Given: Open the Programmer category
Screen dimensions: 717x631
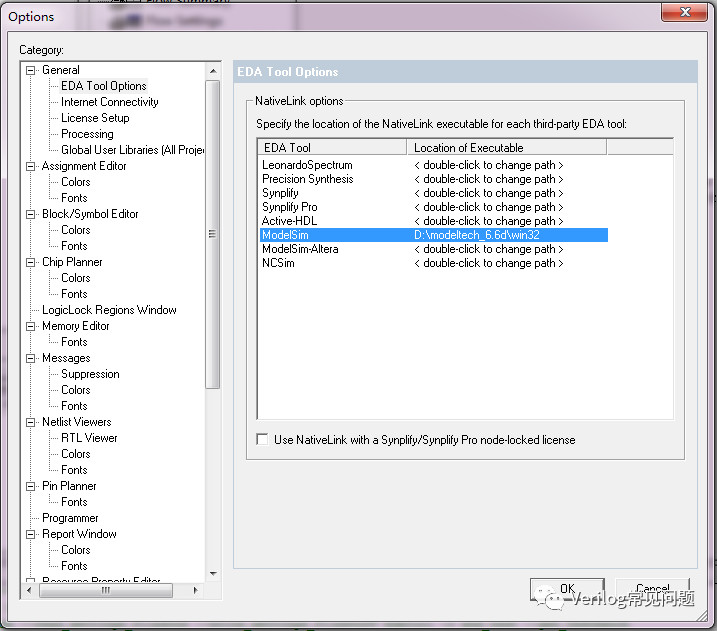Looking at the screenshot, I should [70, 518].
